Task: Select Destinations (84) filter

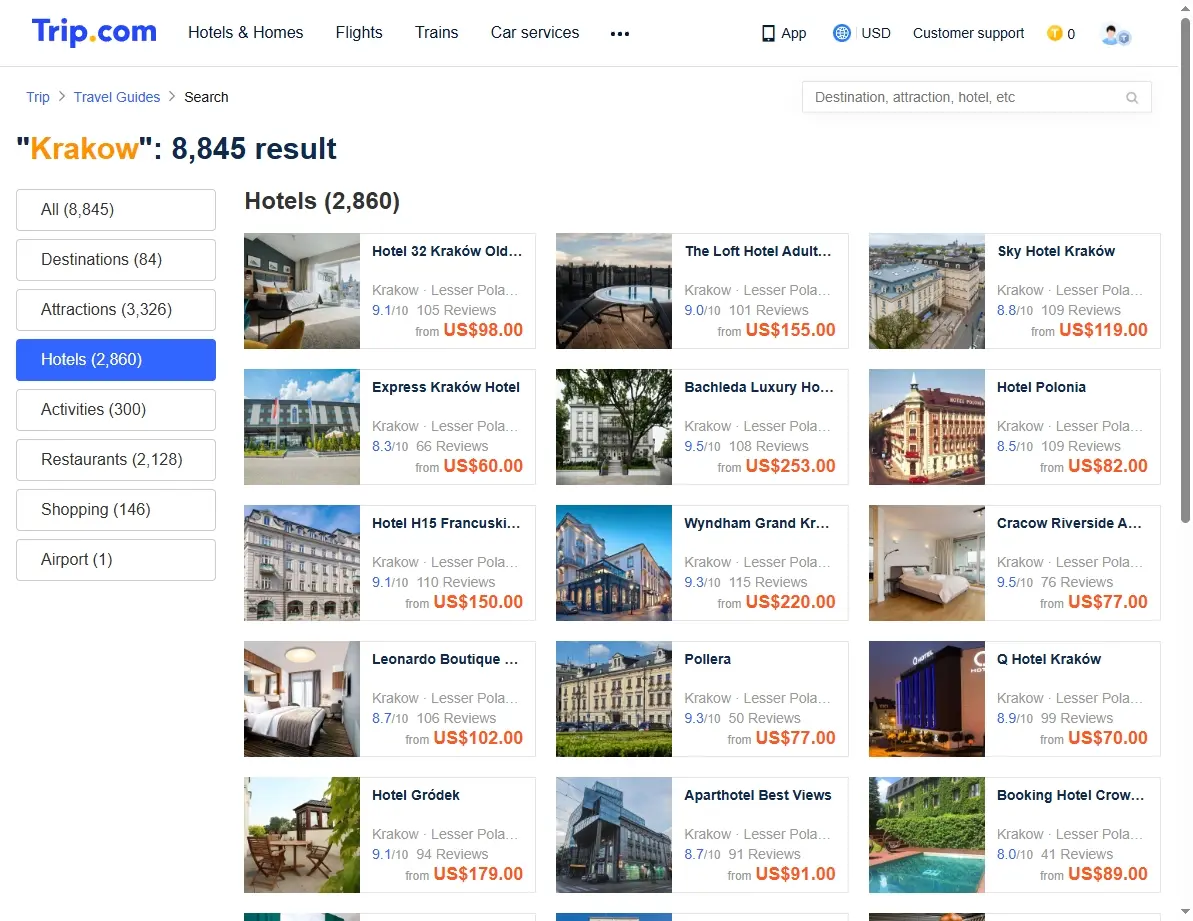Action: coord(116,260)
